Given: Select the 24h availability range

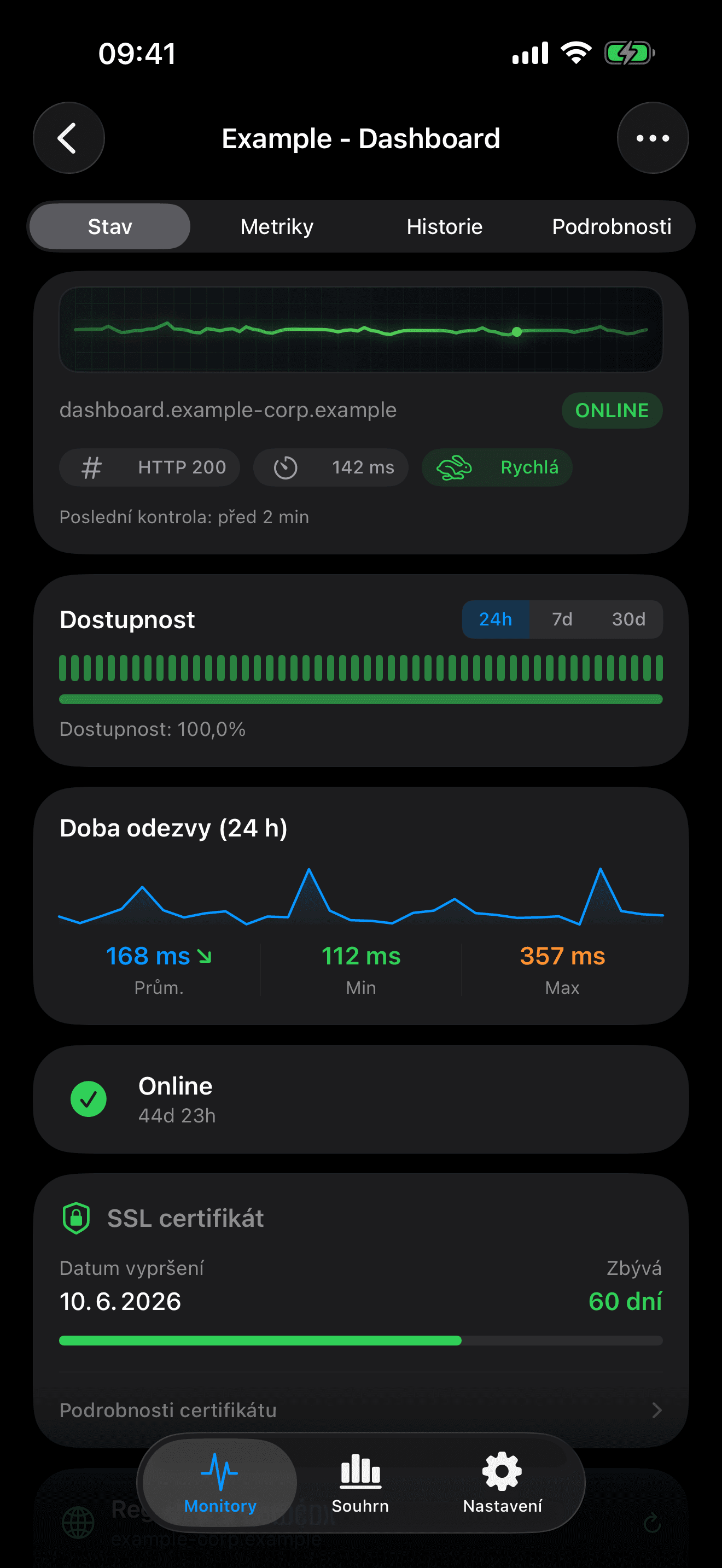Looking at the screenshot, I should click(x=496, y=619).
